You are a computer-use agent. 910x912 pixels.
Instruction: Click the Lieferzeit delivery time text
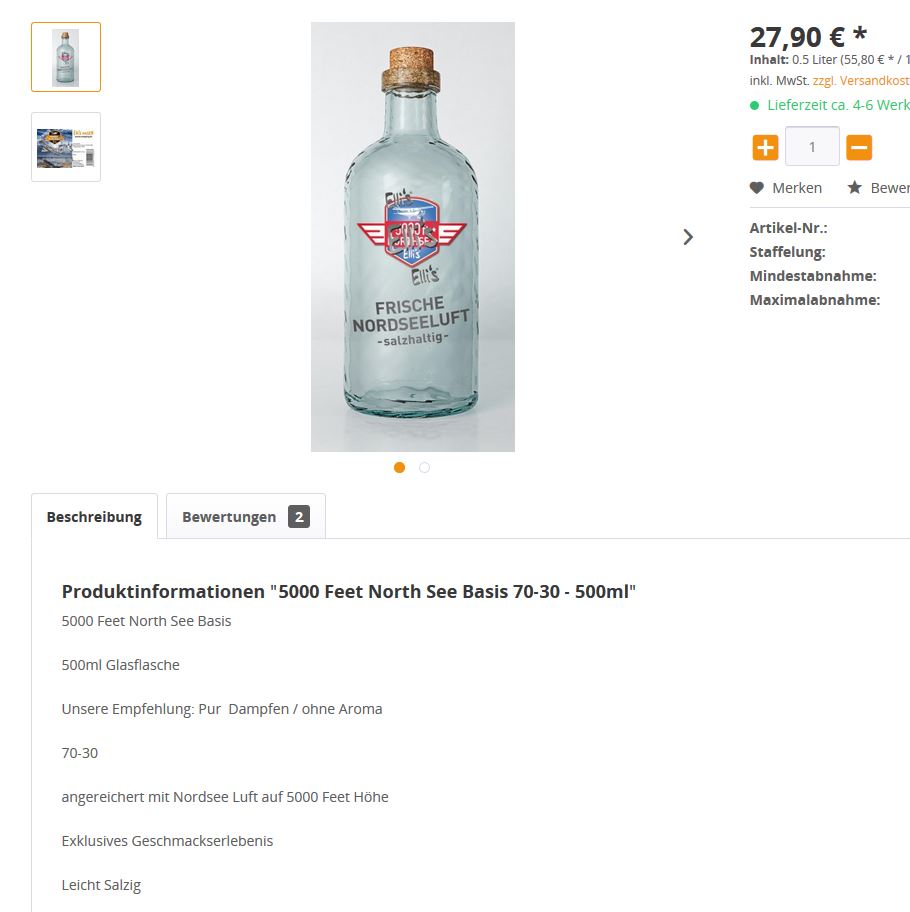point(838,105)
